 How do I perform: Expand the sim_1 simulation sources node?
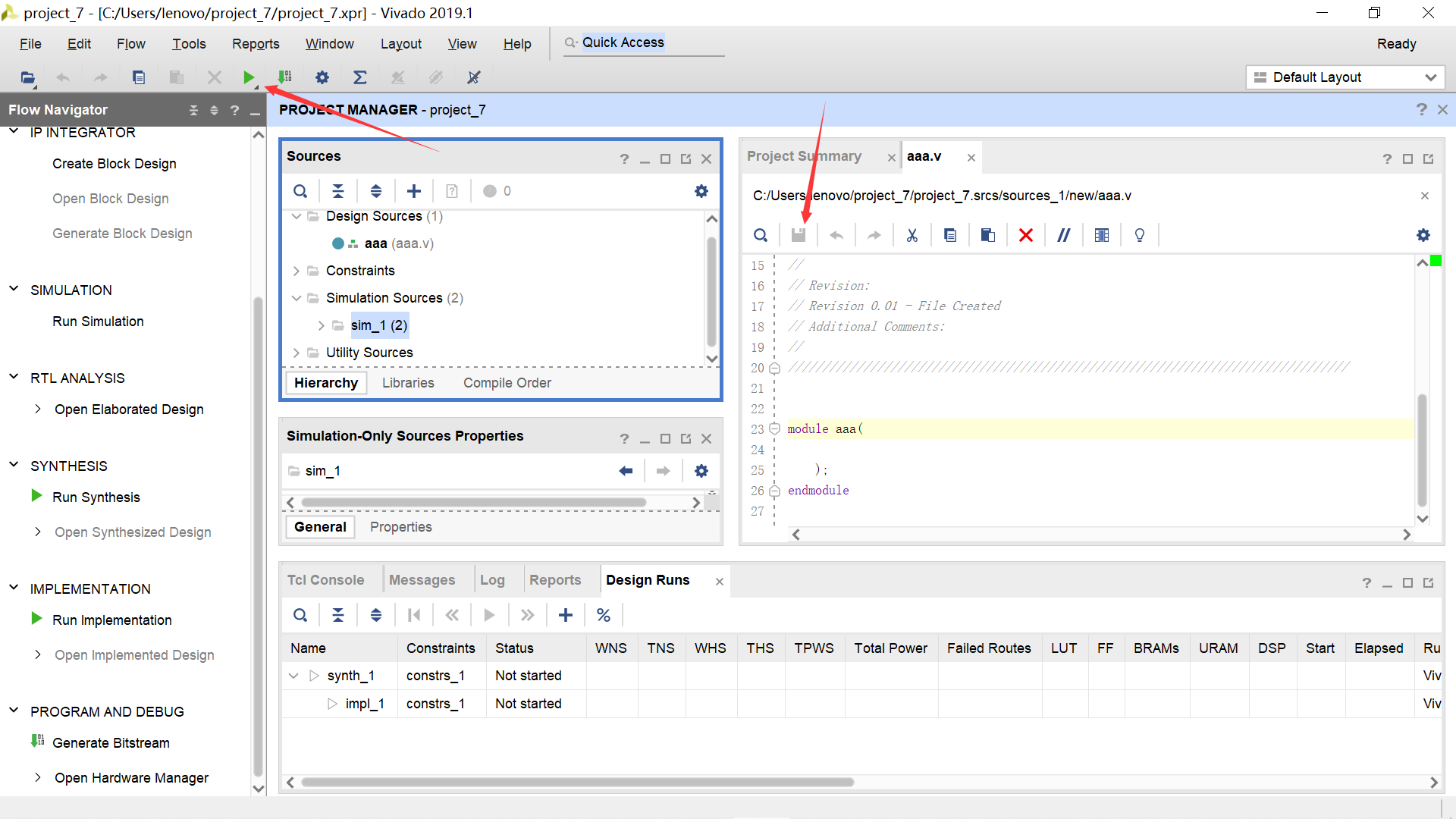(322, 325)
